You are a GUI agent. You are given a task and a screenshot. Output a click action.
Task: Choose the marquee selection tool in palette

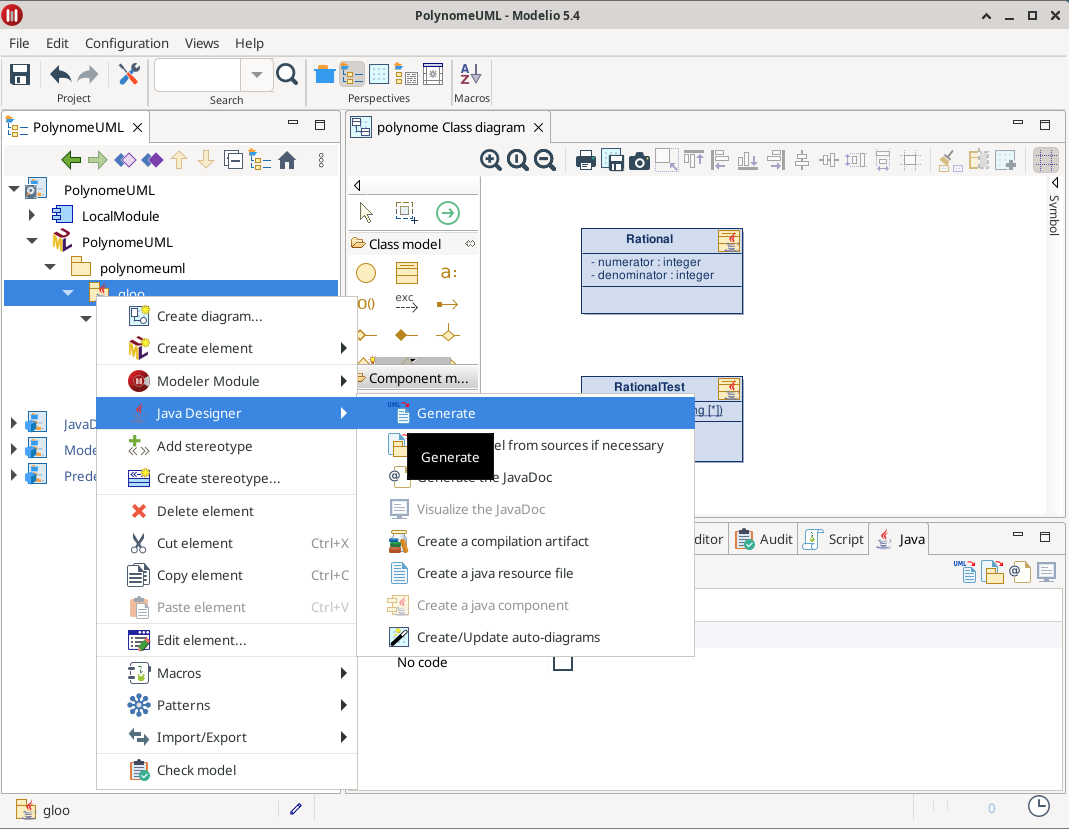coord(406,213)
